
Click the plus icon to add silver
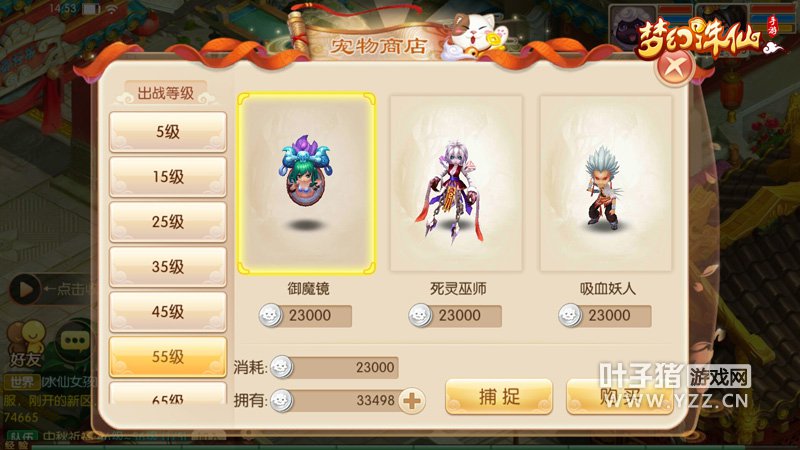click(412, 401)
